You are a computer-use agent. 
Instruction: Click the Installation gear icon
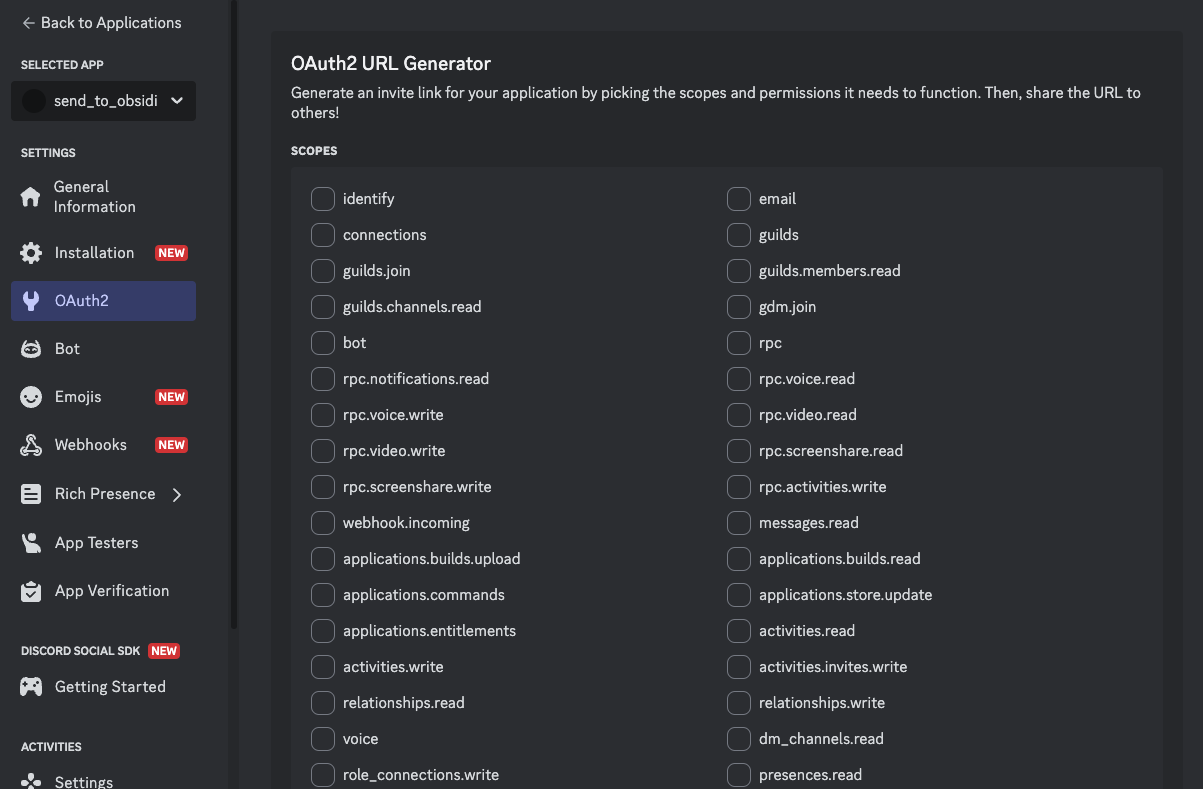tap(31, 253)
